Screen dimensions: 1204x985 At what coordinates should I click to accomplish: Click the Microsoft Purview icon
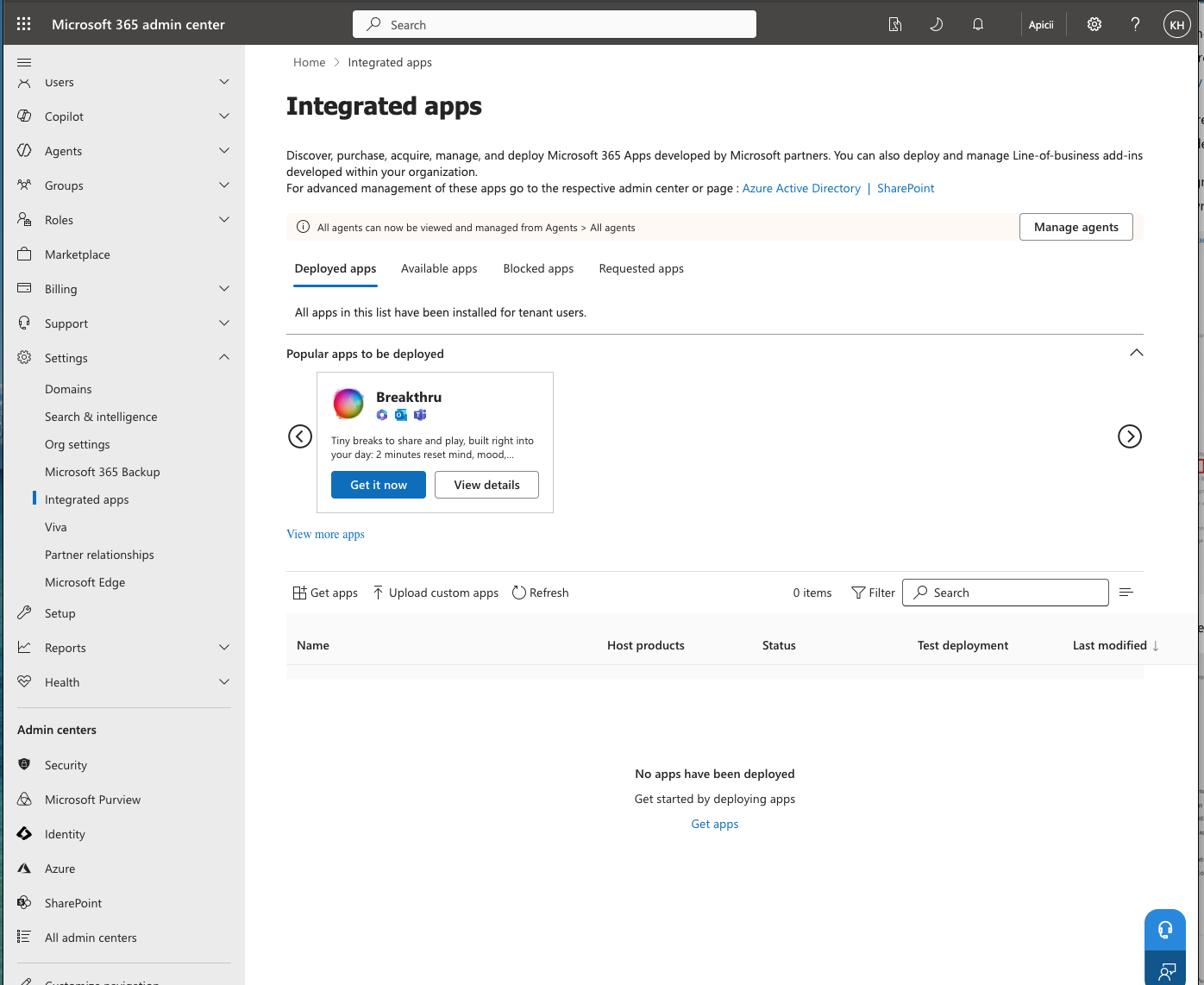24,799
